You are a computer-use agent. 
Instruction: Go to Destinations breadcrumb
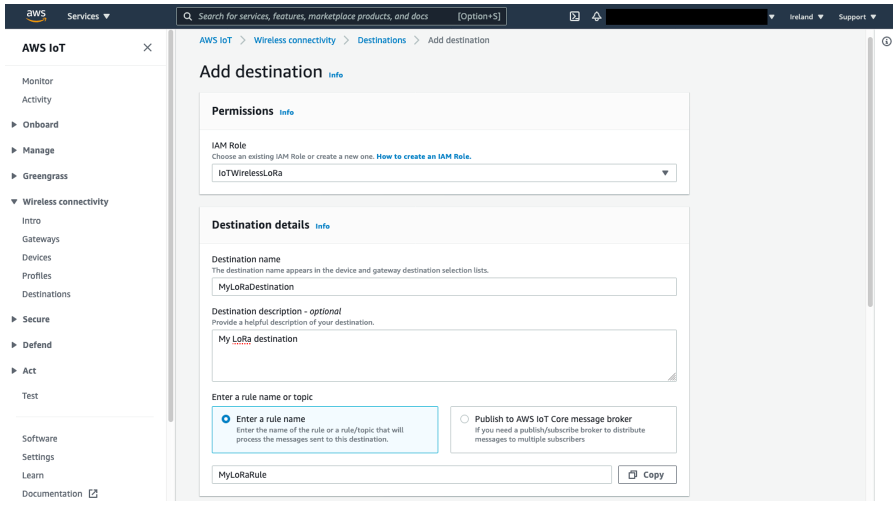pos(382,40)
